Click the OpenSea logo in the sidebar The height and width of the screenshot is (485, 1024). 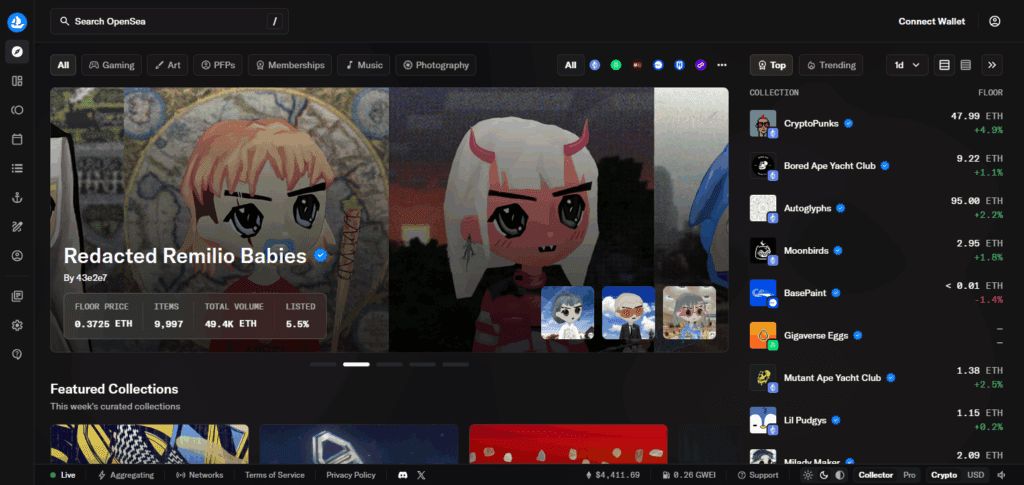[17, 21]
